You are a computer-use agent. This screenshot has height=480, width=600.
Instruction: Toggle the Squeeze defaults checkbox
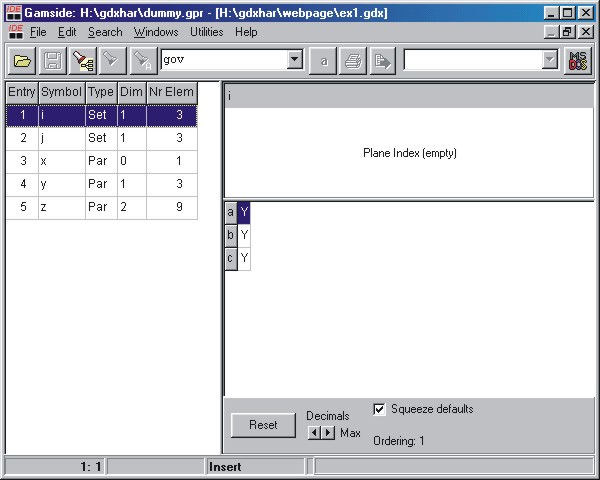click(x=379, y=409)
